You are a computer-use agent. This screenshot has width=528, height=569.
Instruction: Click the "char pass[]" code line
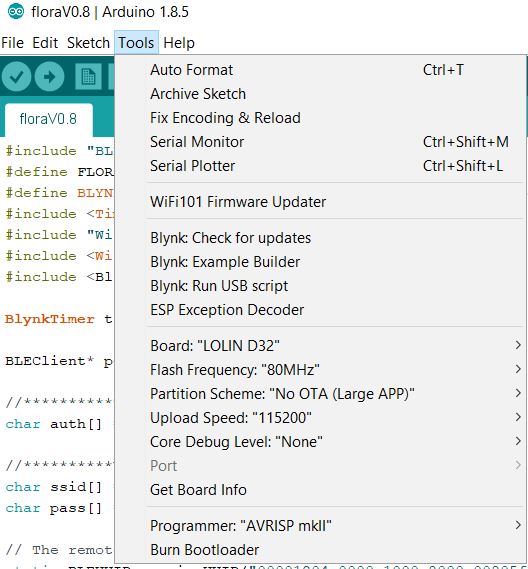[53, 508]
